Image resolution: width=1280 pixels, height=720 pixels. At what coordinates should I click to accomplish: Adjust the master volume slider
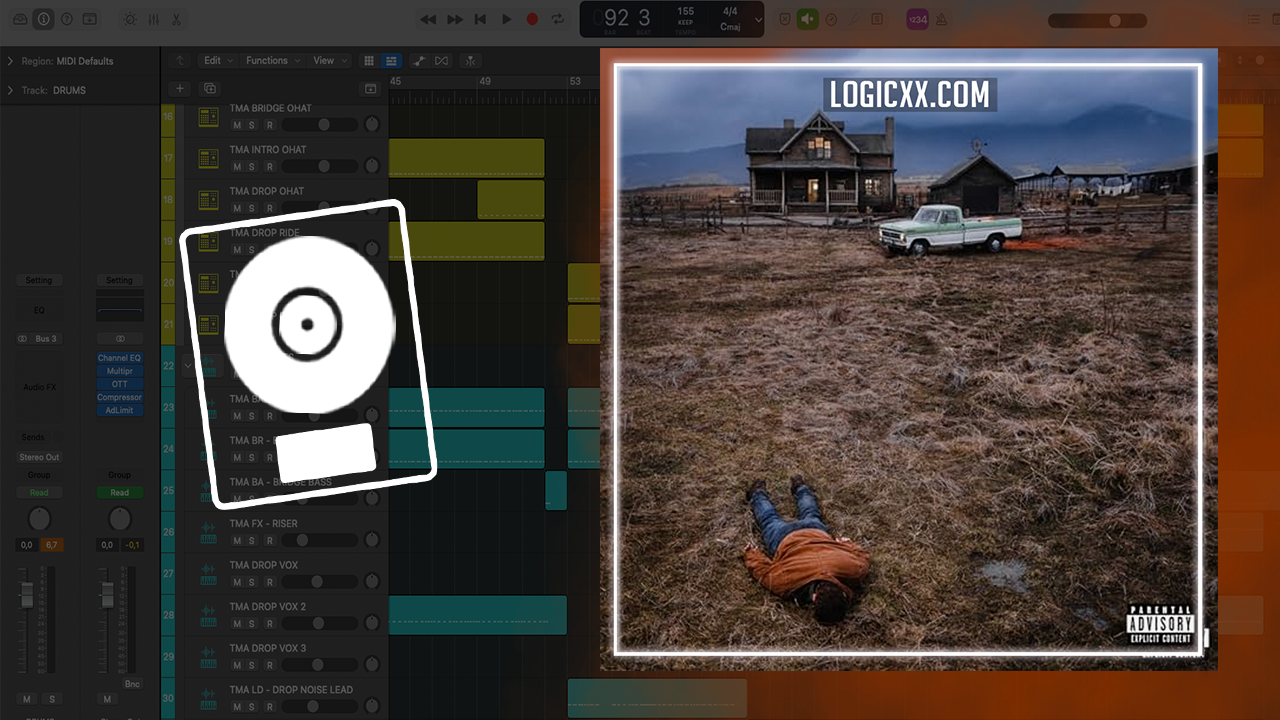pyautogui.click(x=1097, y=20)
